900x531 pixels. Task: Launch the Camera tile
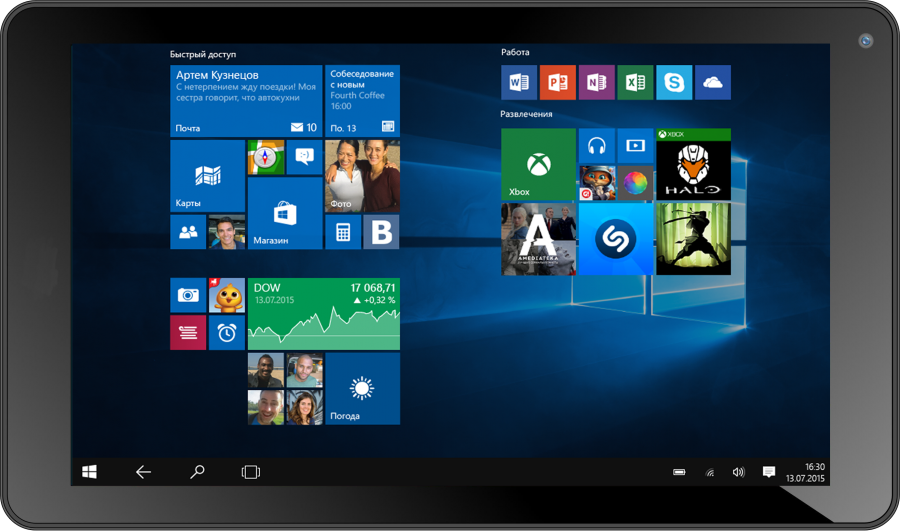pos(188,295)
